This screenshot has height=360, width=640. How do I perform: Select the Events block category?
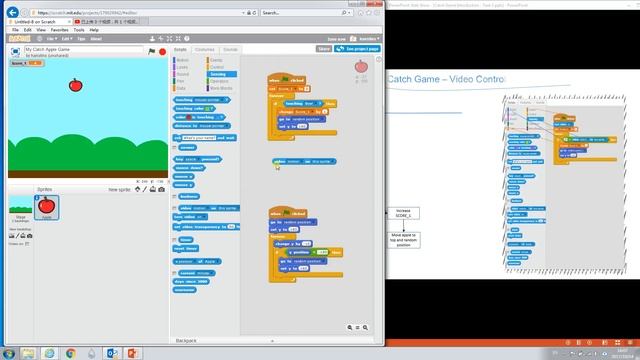(x=216, y=60)
